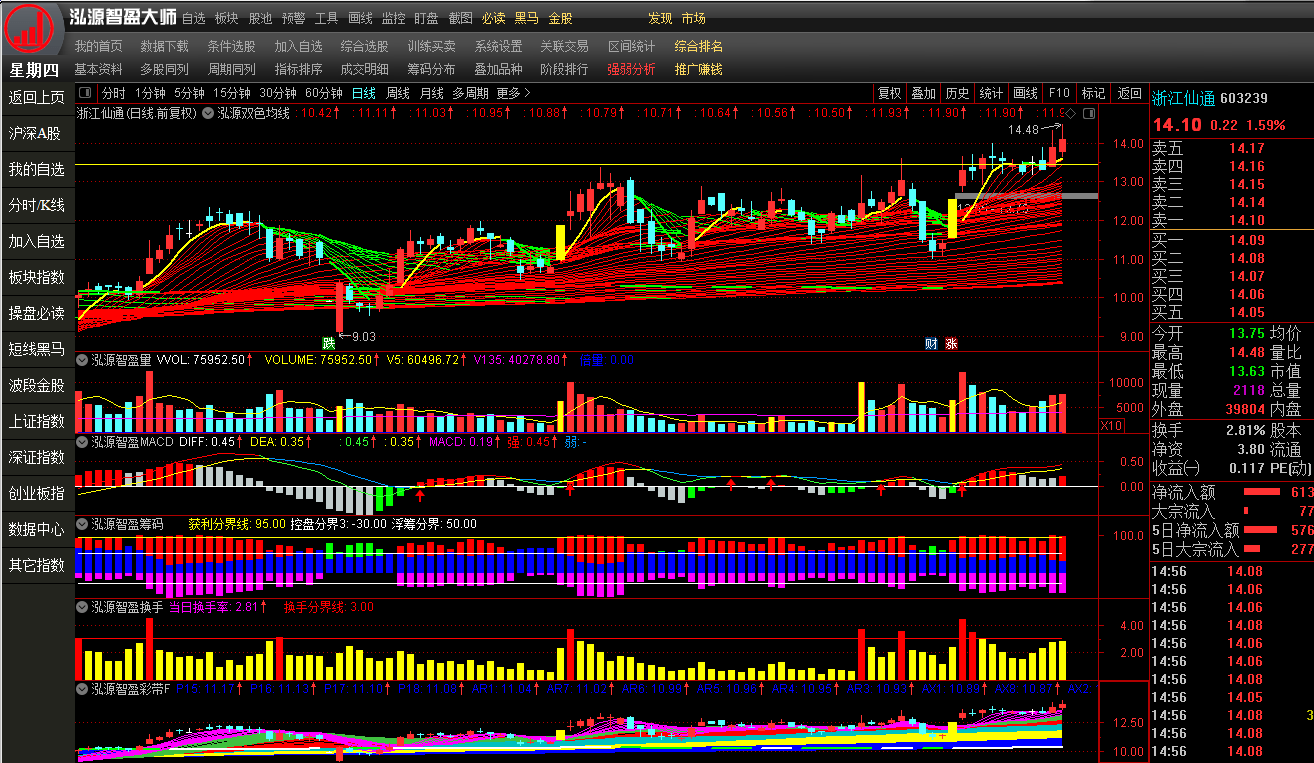Screen dimensions: 1314x763
Task: Click the 返回 button
Action: (x=1129, y=93)
